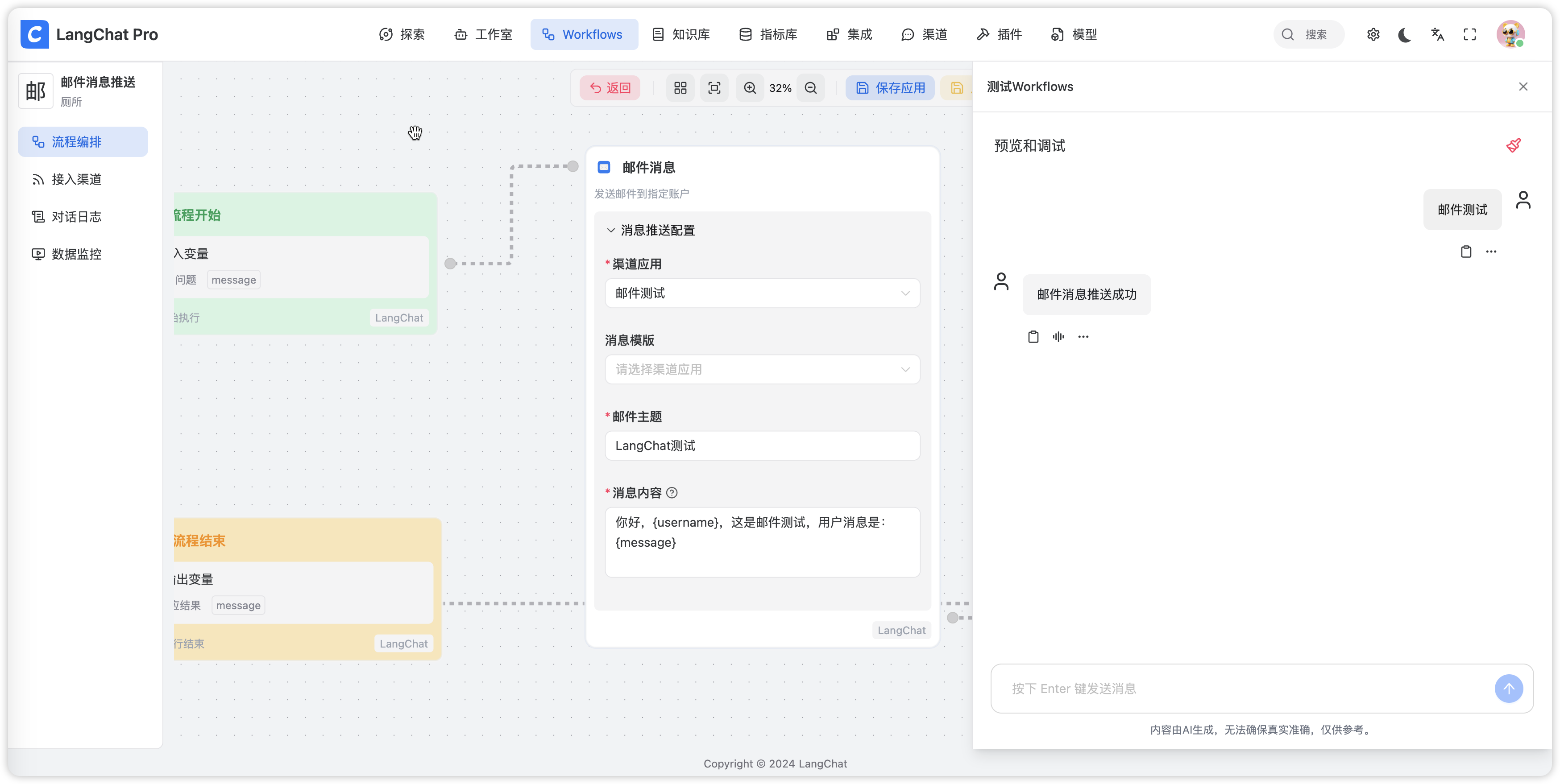The height and width of the screenshot is (784, 1560).
Task: Toggle dark mode moon icon
Action: click(x=1405, y=34)
